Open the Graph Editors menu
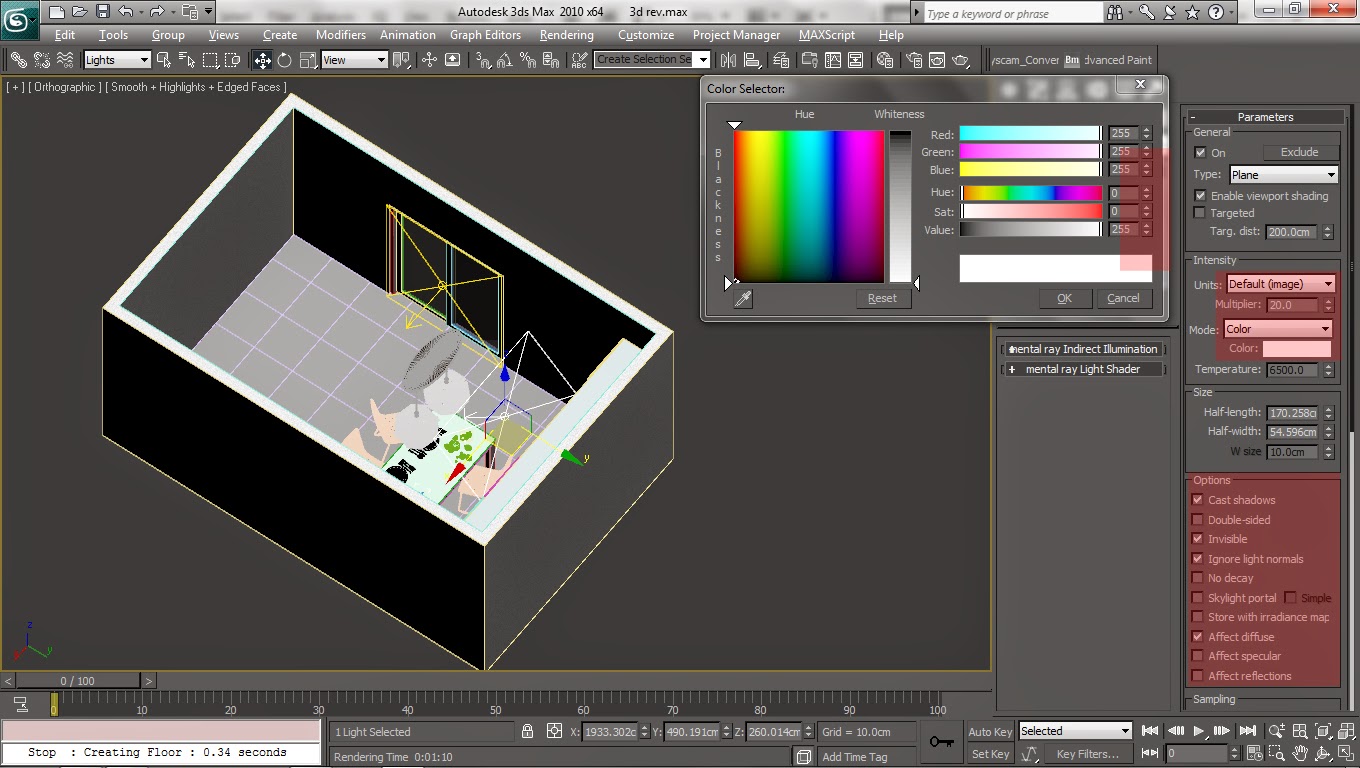This screenshot has width=1360, height=768. point(485,35)
